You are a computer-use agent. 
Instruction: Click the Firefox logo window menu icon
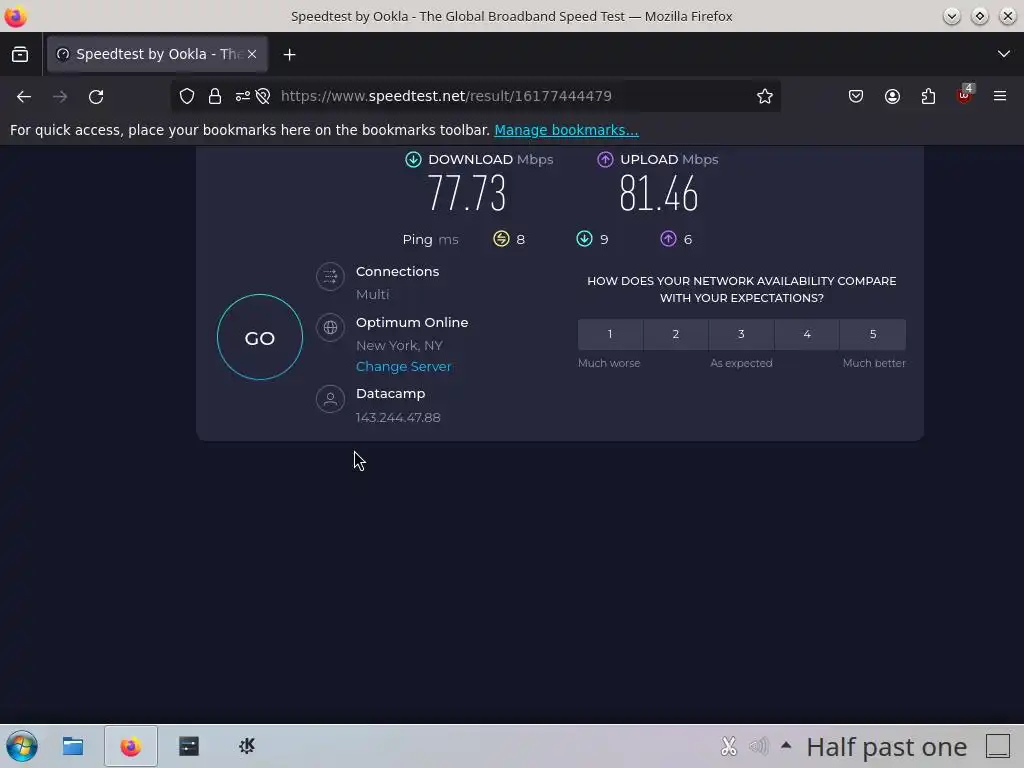(15, 16)
